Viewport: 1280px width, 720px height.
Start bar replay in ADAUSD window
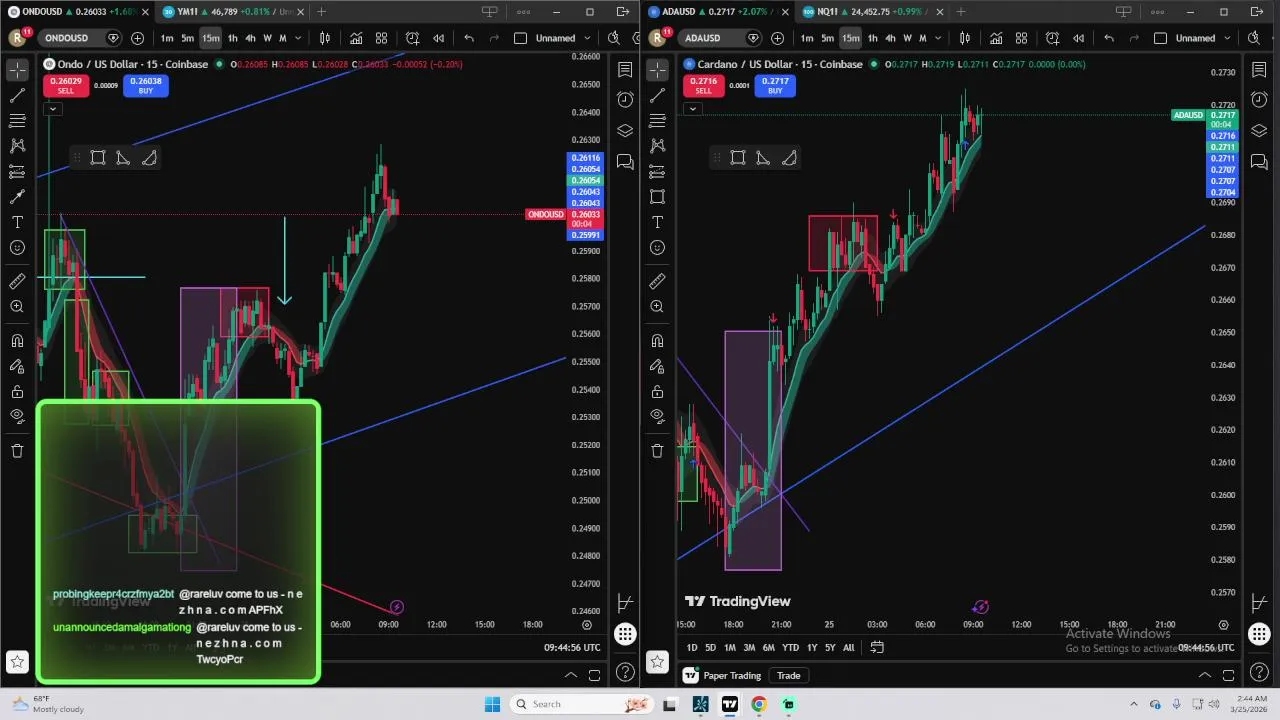coord(1078,38)
